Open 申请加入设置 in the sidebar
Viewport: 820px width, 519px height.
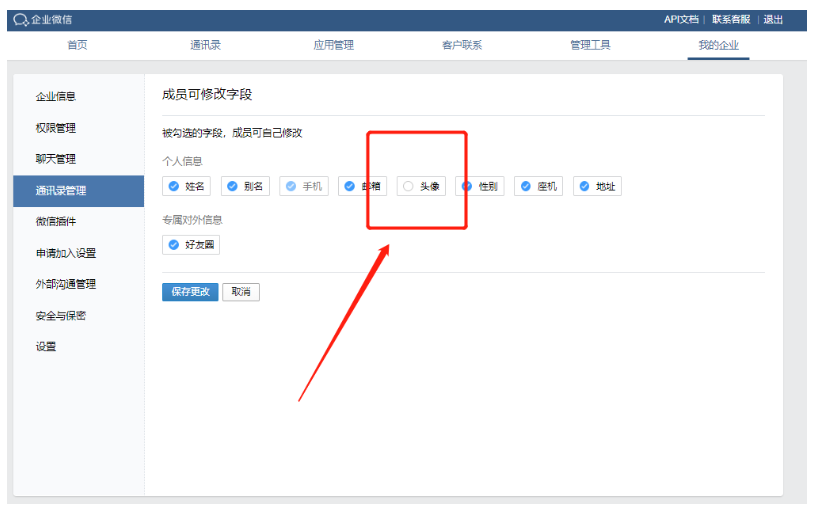[66, 253]
